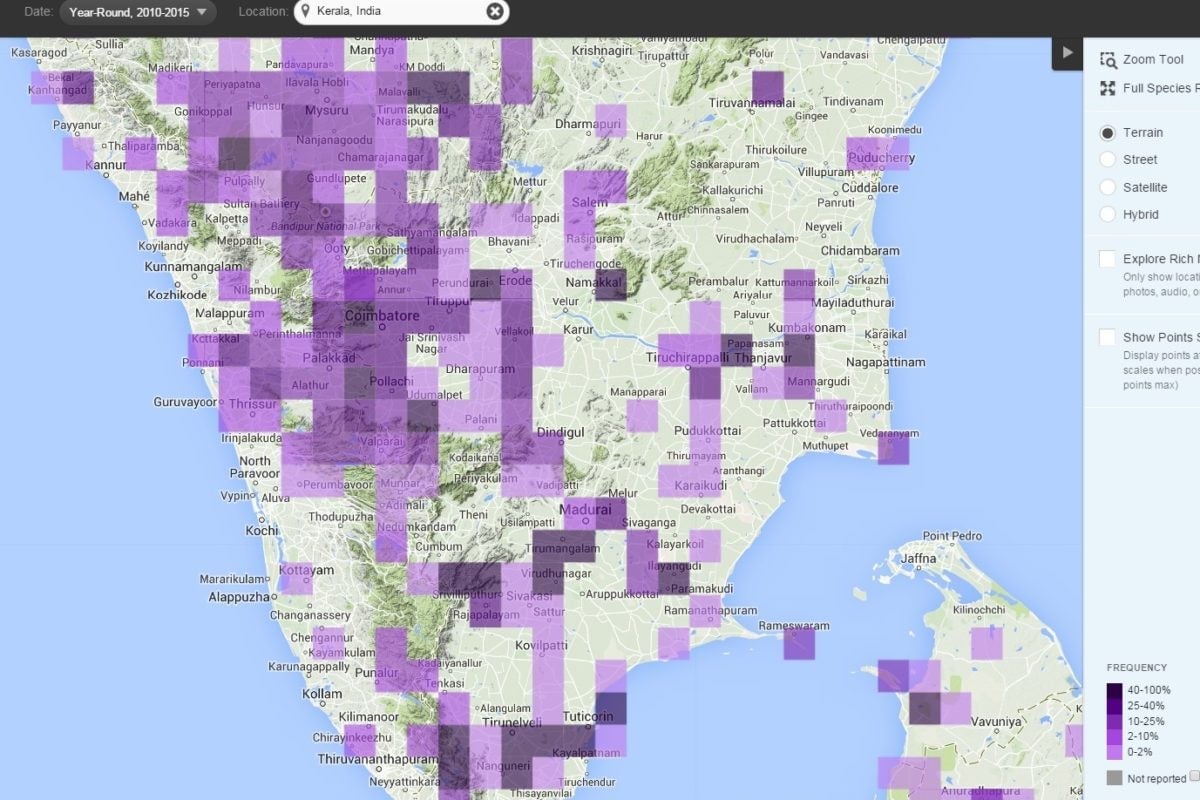The image size is (1200, 800).
Task: Click the Kochi label on the map
Action: click(x=261, y=531)
